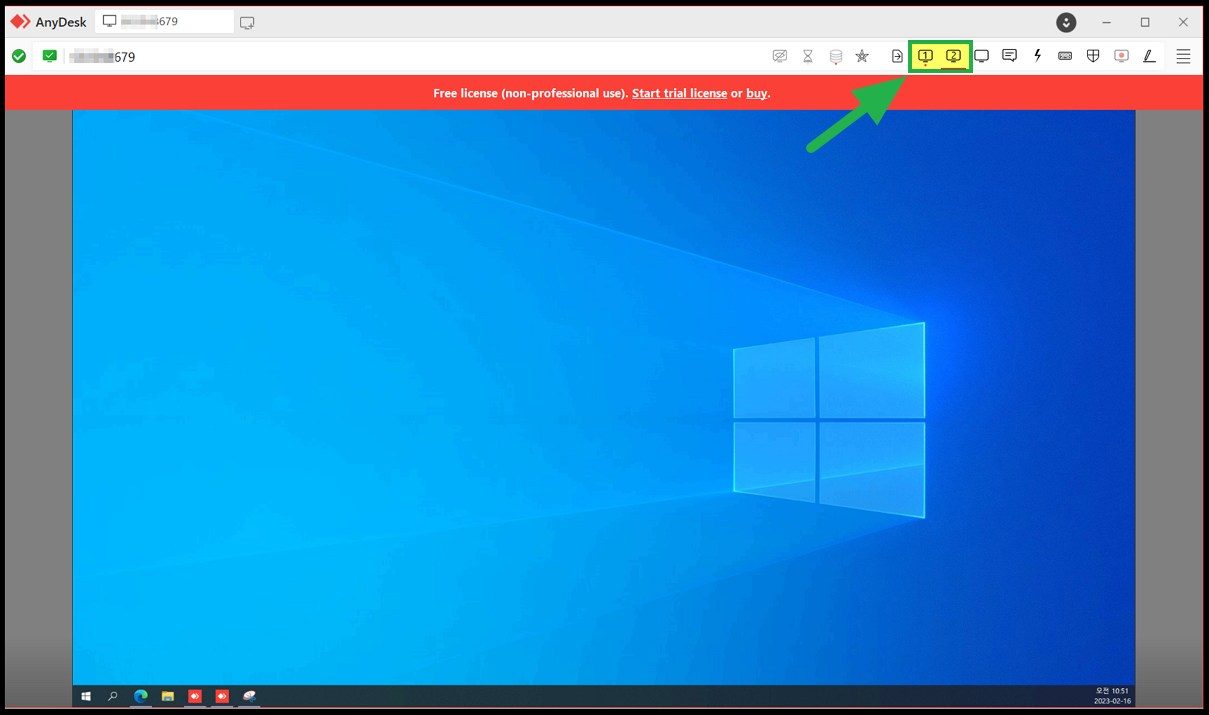Minimize the AnyDesk window
This screenshot has width=1209, height=715.
tap(1107, 22)
